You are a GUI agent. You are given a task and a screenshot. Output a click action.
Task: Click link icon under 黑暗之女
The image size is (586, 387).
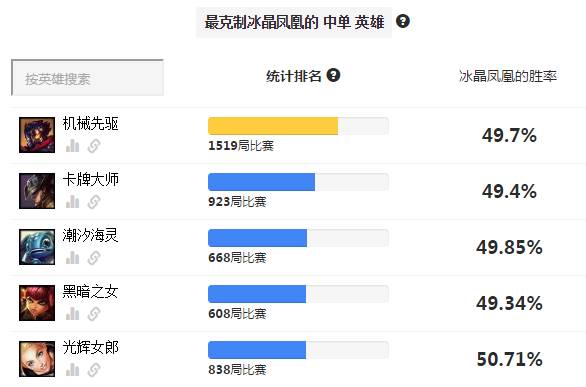pyautogui.click(x=94, y=314)
